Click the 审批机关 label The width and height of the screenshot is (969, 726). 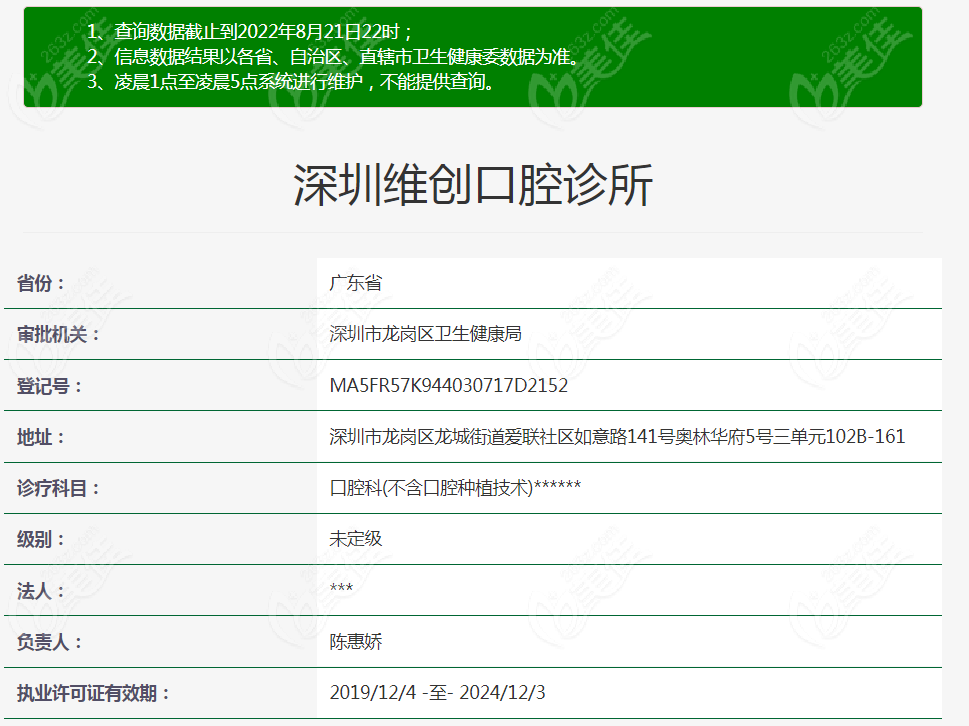59,335
